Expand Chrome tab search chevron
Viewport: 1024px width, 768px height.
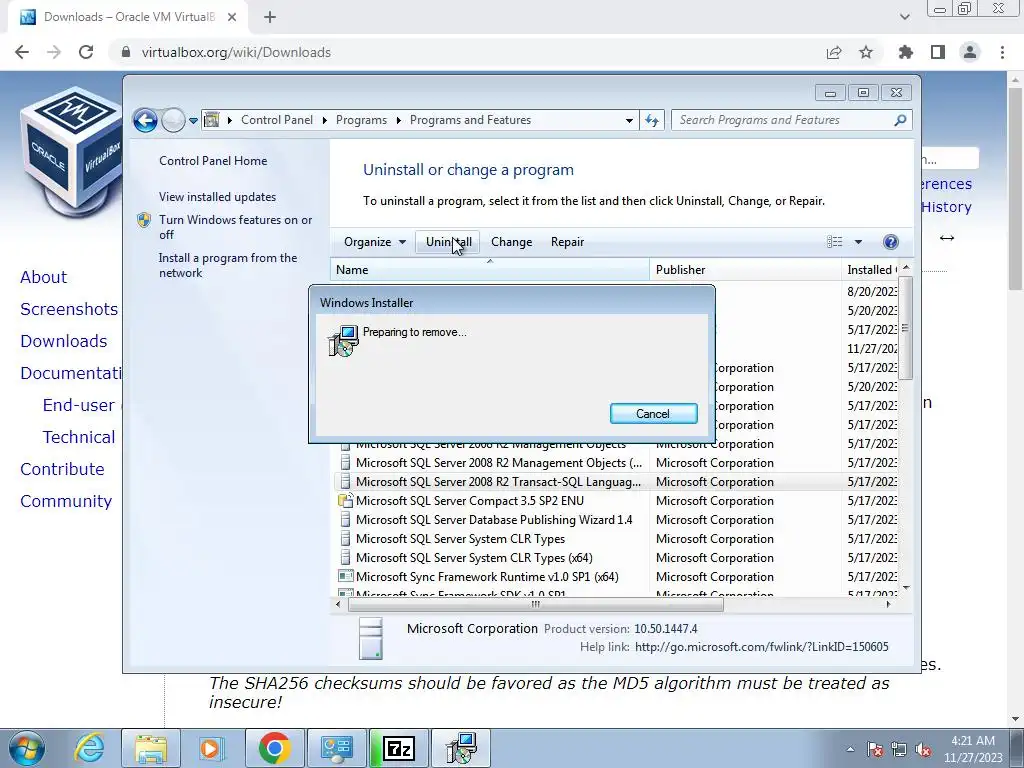pyautogui.click(x=904, y=18)
